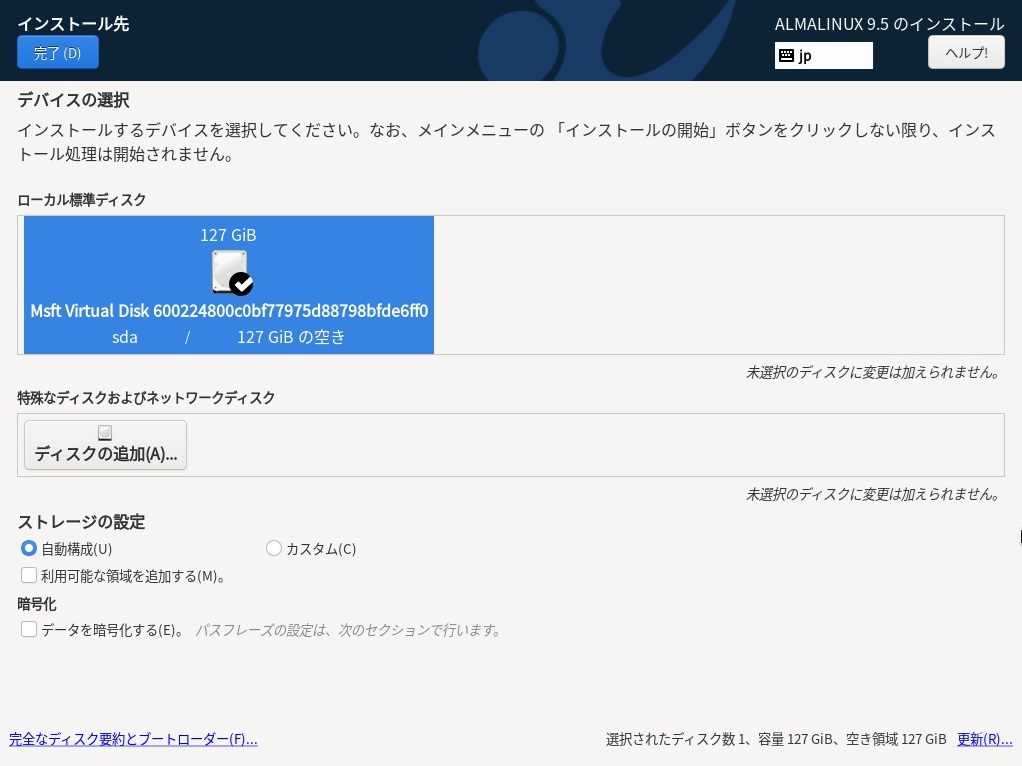Click the 127 GiB capacity label above disk
Viewport: 1022px width, 766px height.
[x=228, y=235]
